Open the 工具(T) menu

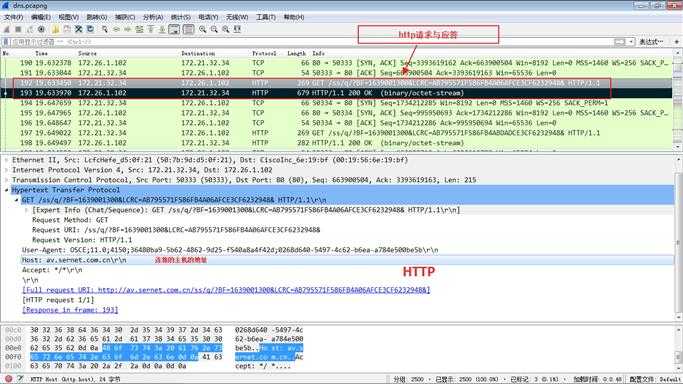(265, 17)
